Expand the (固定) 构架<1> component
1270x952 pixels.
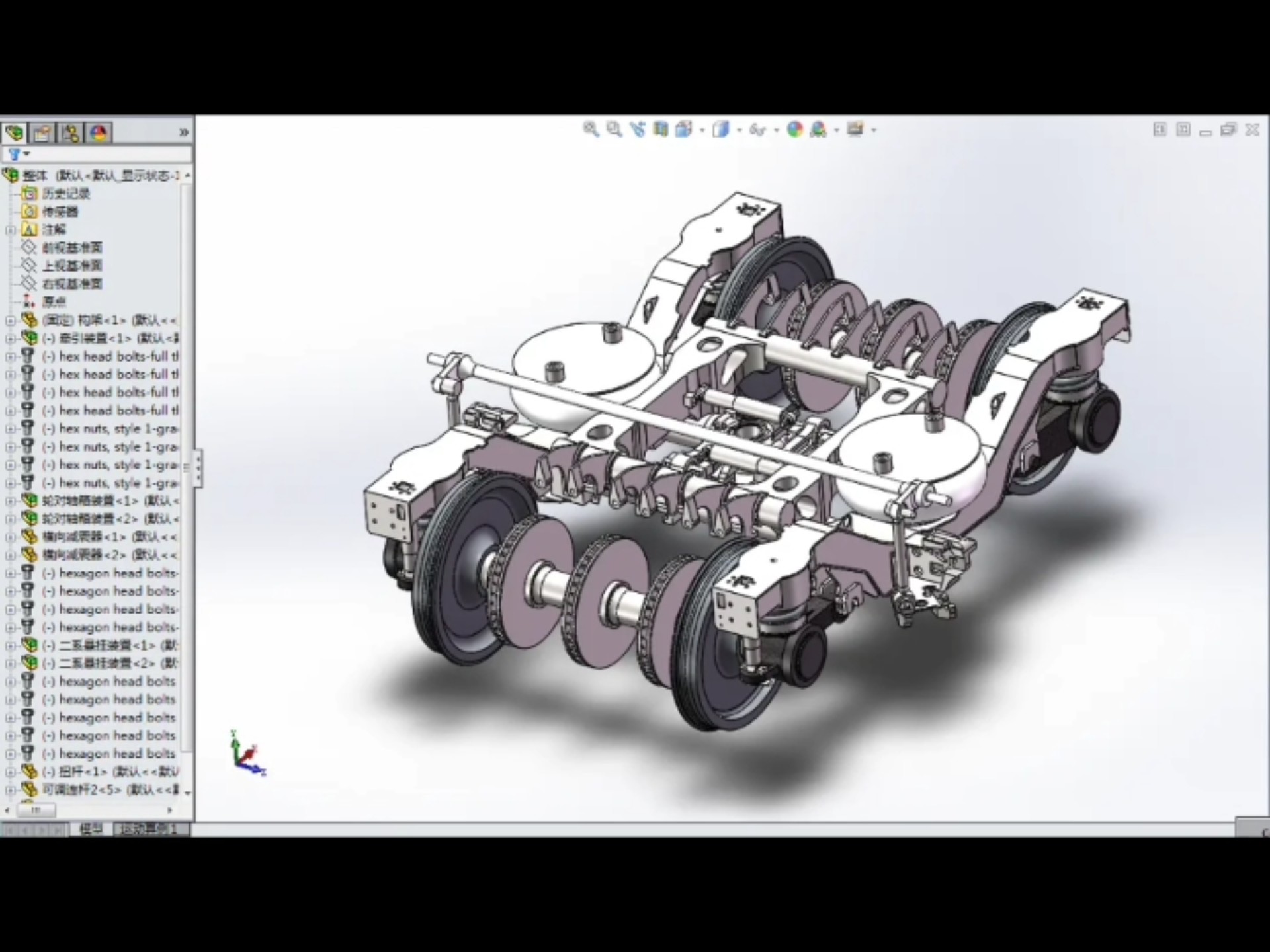10,321
